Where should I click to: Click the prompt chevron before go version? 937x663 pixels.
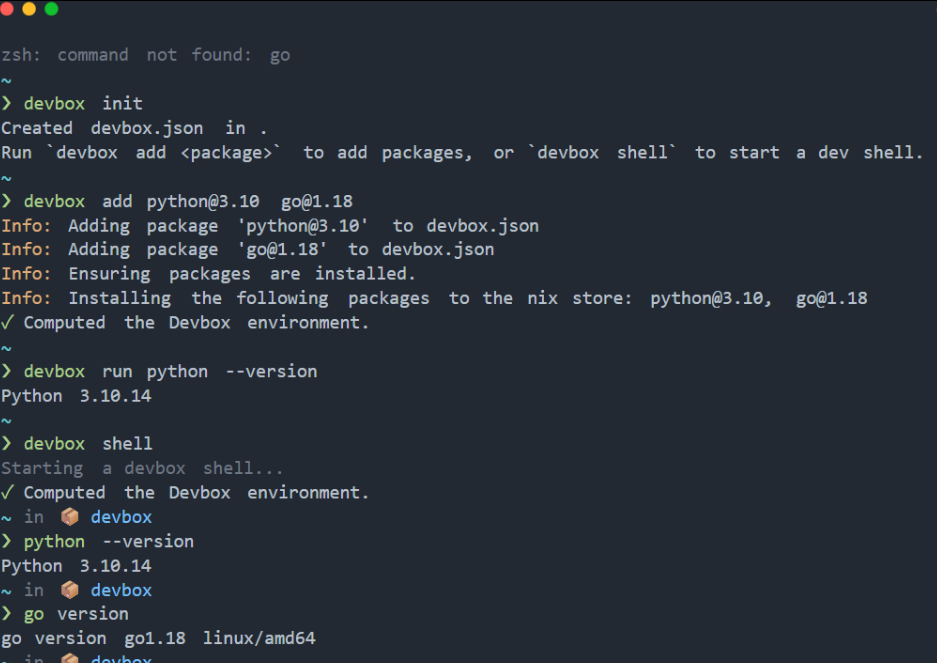[7, 614]
